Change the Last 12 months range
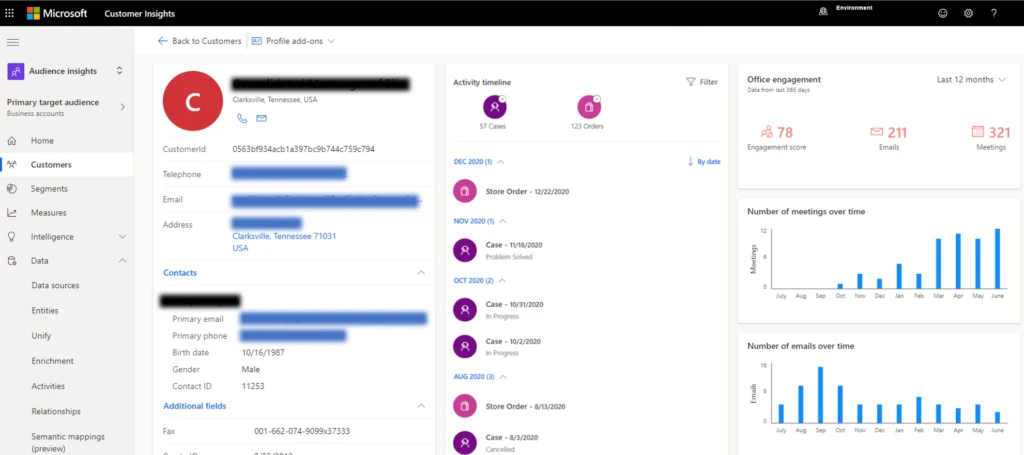The width and height of the screenshot is (1024, 455). tap(972, 80)
